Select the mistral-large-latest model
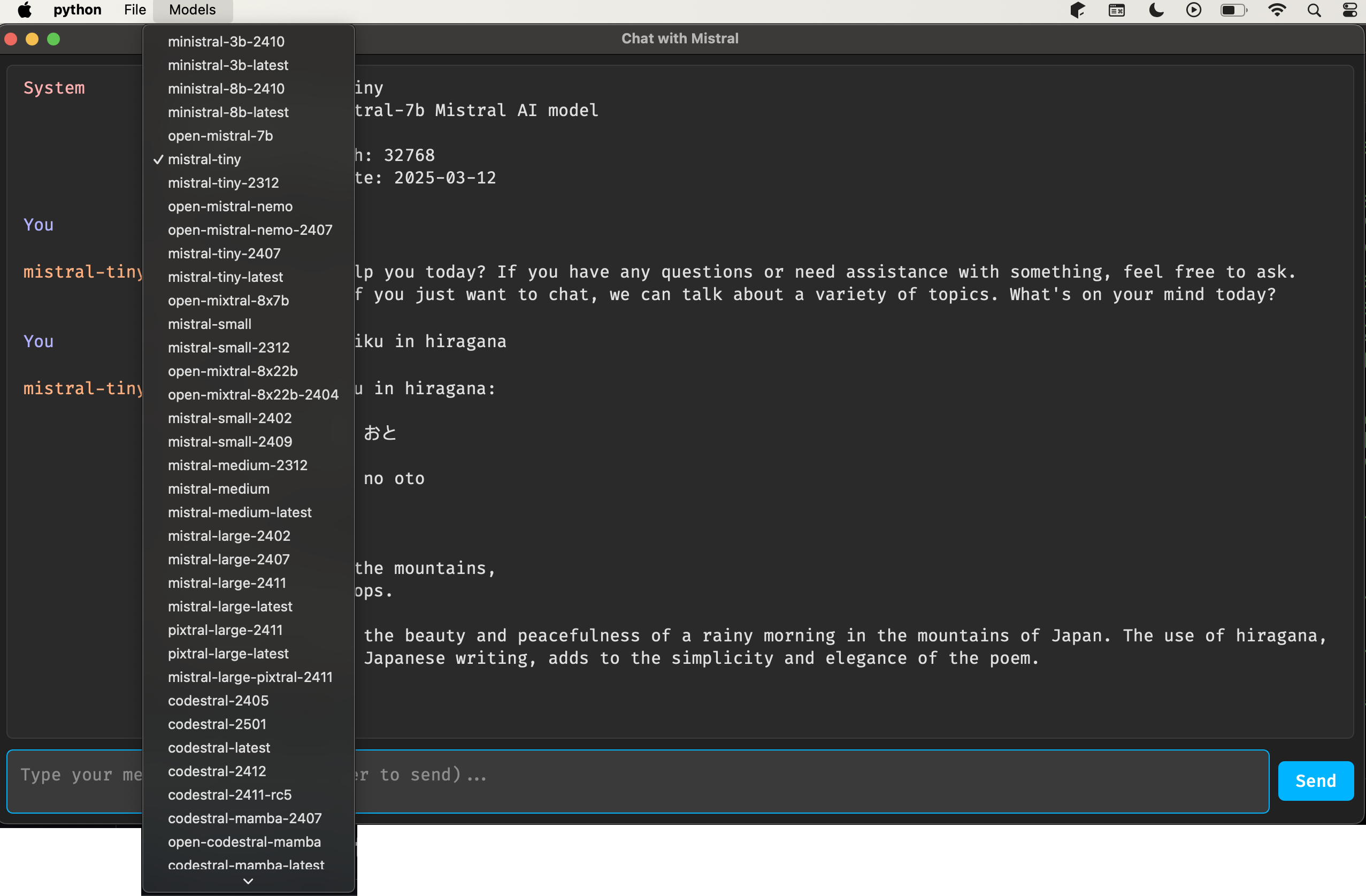 tap(229, 606)
